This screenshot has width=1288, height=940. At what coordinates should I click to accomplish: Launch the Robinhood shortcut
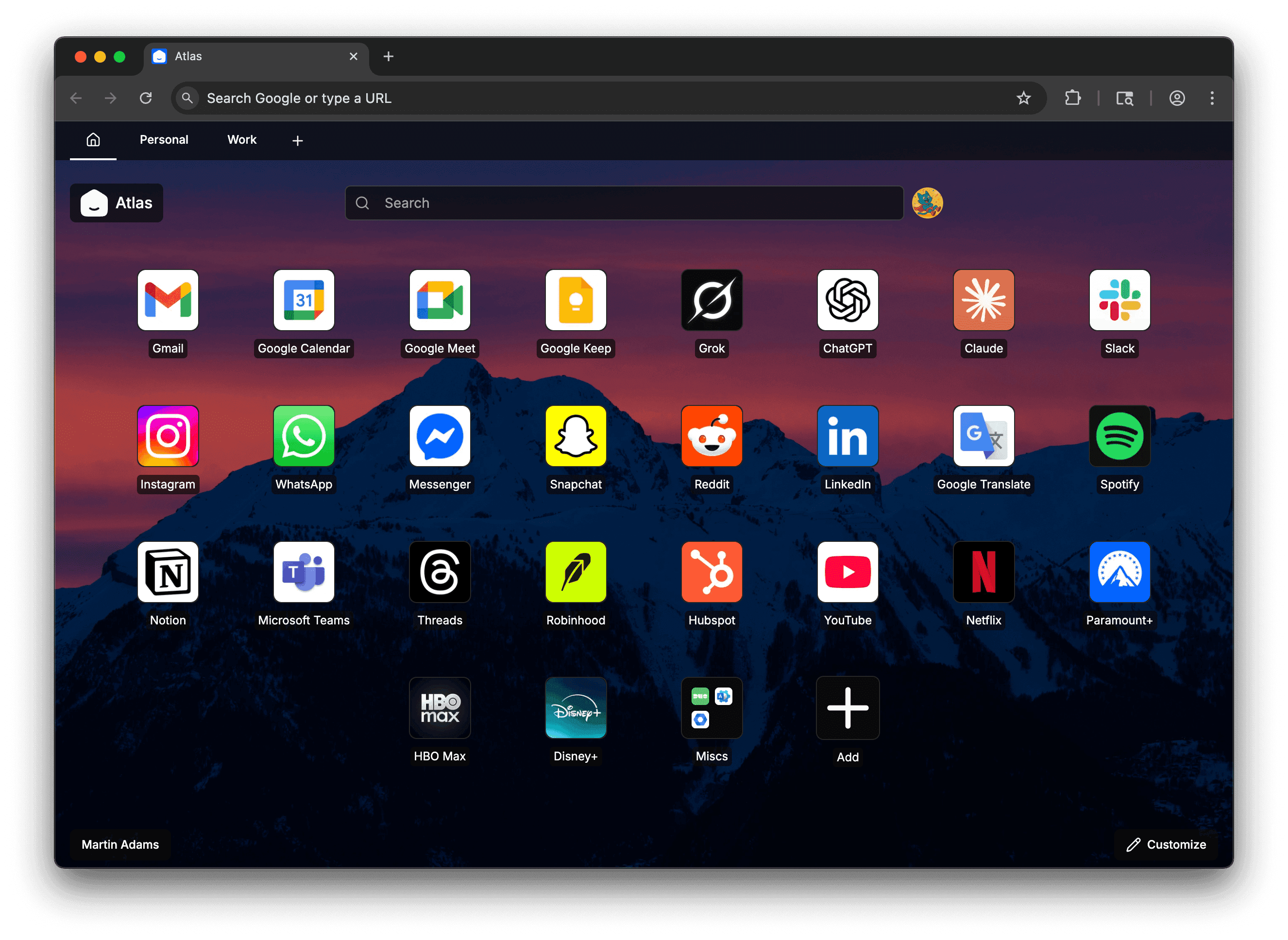click(x=576, y=572)
